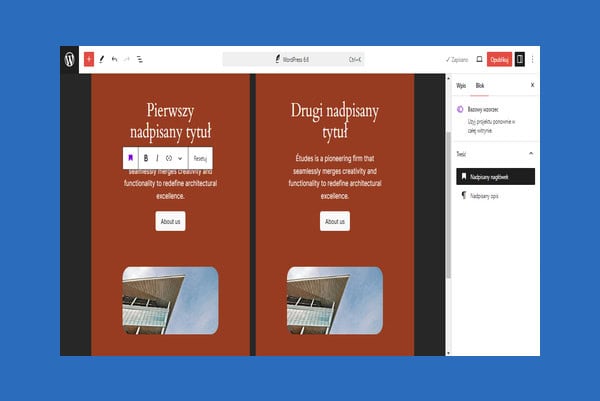
Task: Undo the last change
Action: pyautogui.click(x=114, y=59)
